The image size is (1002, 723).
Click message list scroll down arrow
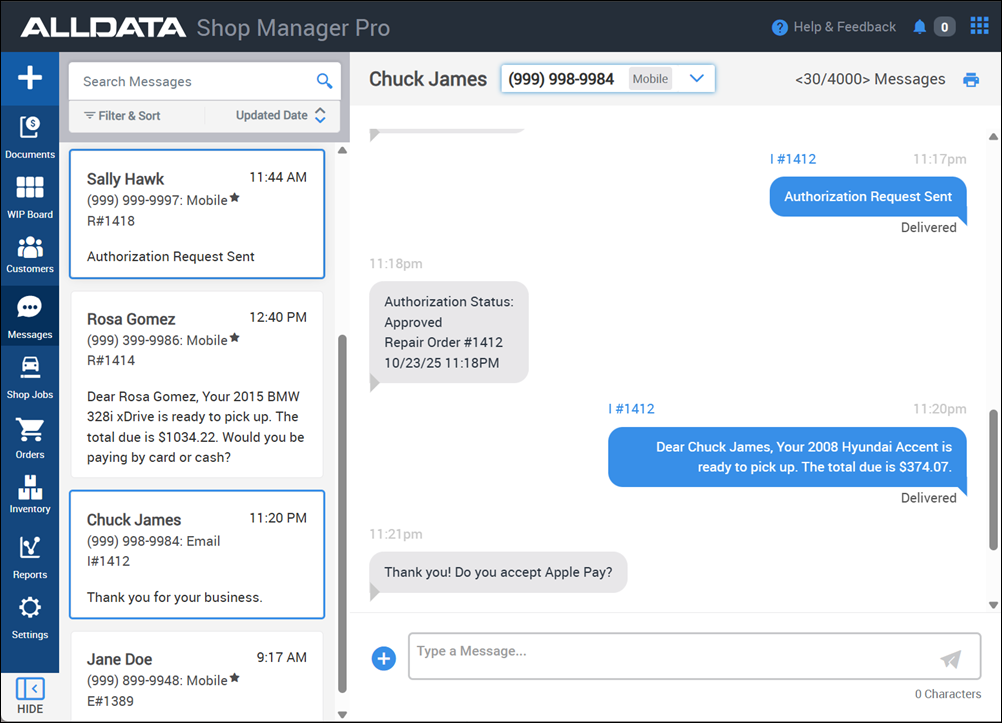pos(342,715)
